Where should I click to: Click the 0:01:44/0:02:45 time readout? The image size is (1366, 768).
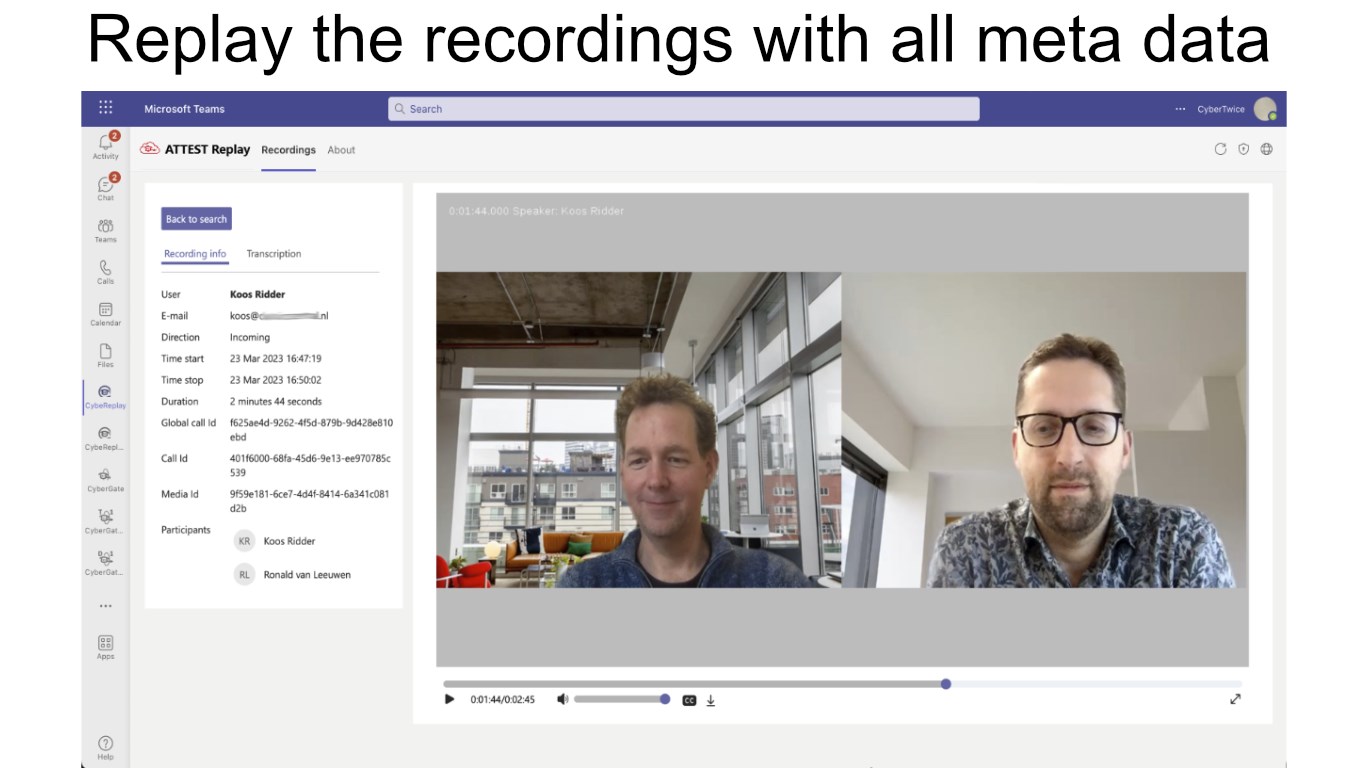tap(503, 700)
